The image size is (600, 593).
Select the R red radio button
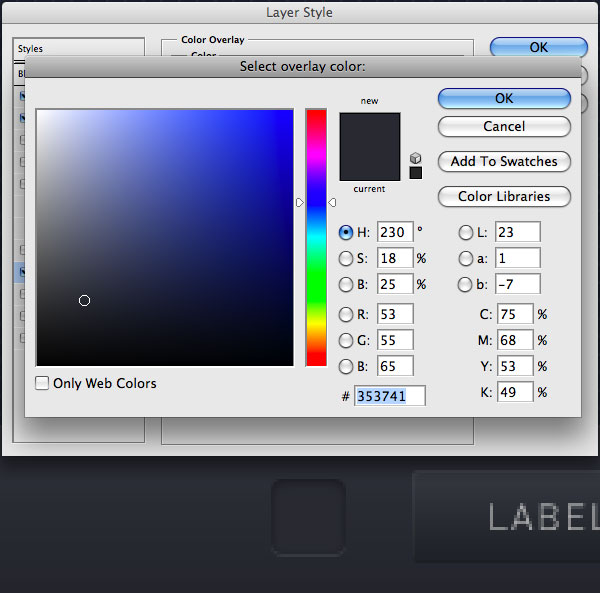[346, 314]
